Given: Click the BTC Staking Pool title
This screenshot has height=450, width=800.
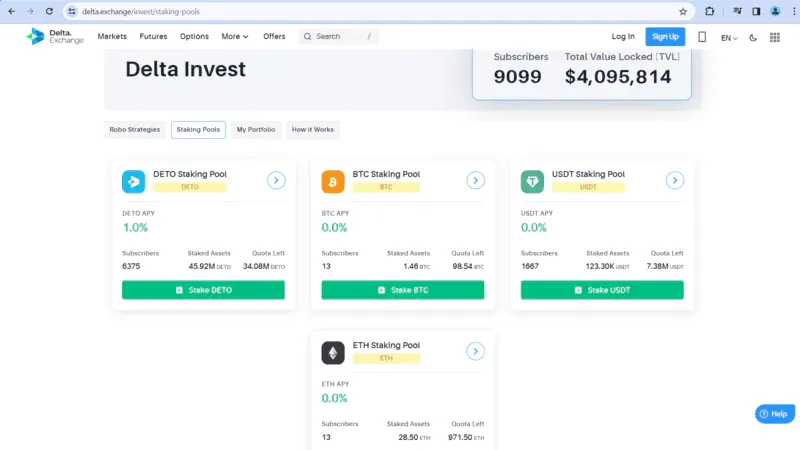Looking at the screenshot, I should coord(386,174).
